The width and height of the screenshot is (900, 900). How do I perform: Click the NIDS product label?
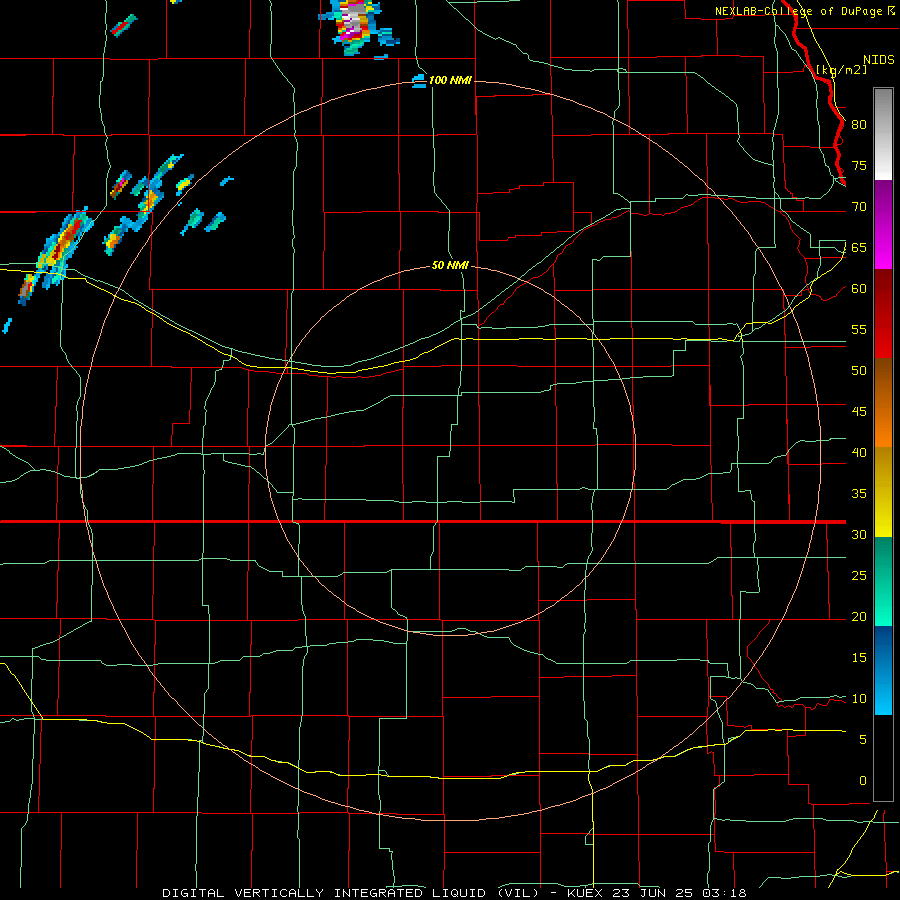(x=878, y=60)
